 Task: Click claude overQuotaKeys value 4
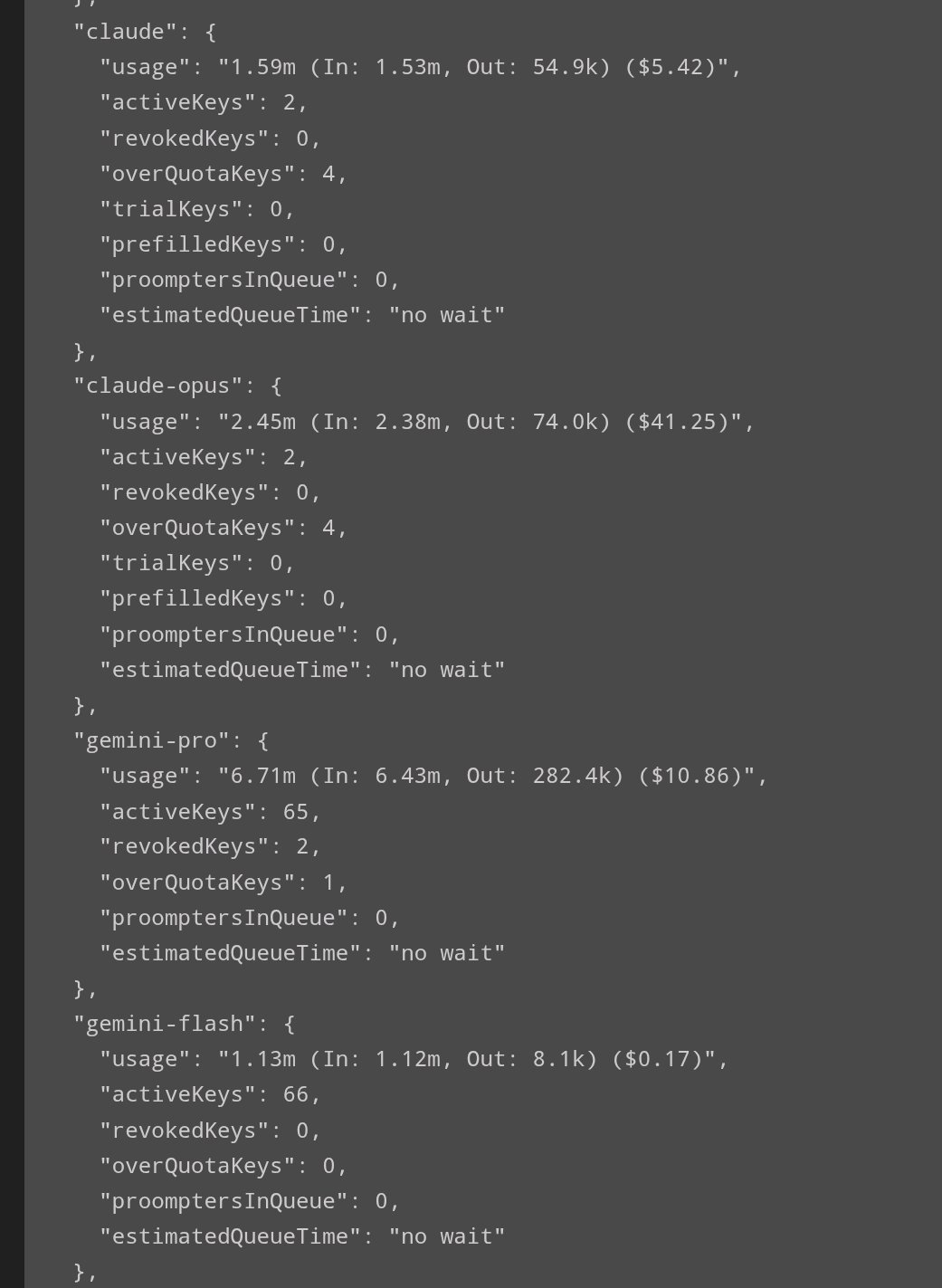pyautogui.click(x=328, y=173)
